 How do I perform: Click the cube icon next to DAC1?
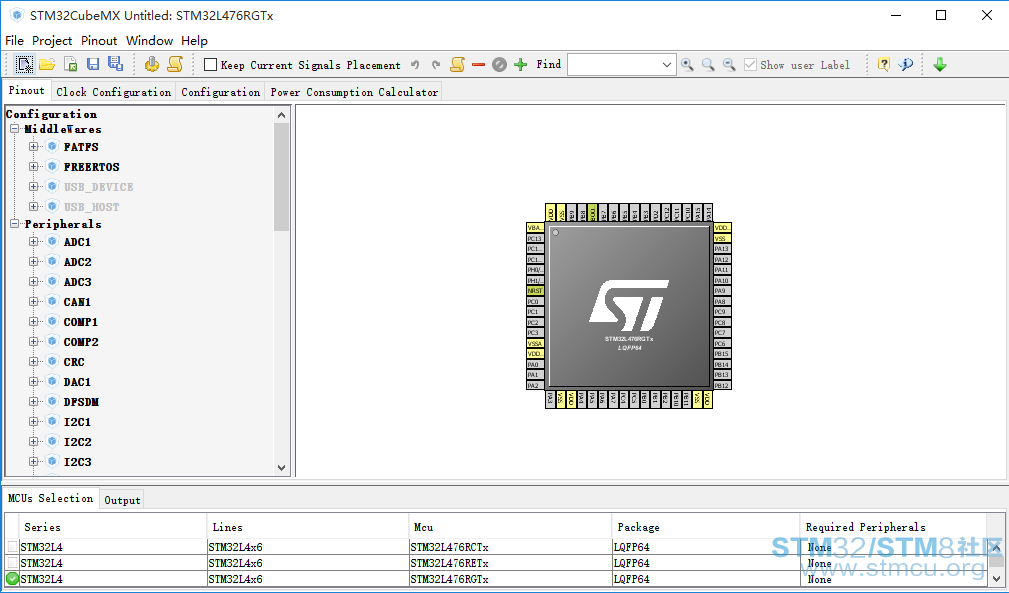[53, 381]
